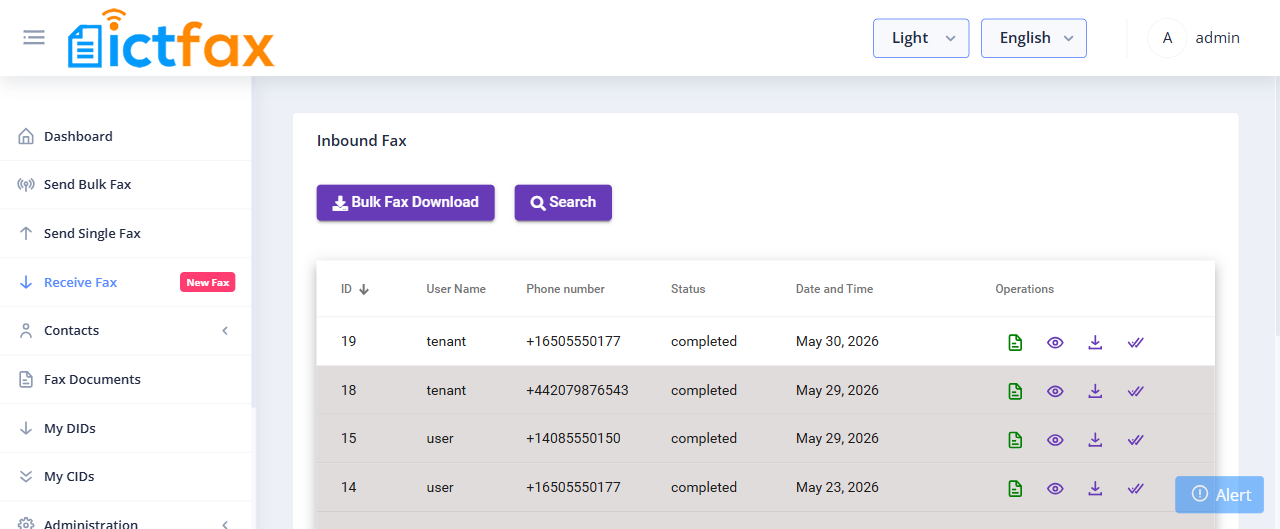This screenshot has height=529, width=1280.
Task: View fax 18 with eye icon
Action: click(x=1055, y=391)
